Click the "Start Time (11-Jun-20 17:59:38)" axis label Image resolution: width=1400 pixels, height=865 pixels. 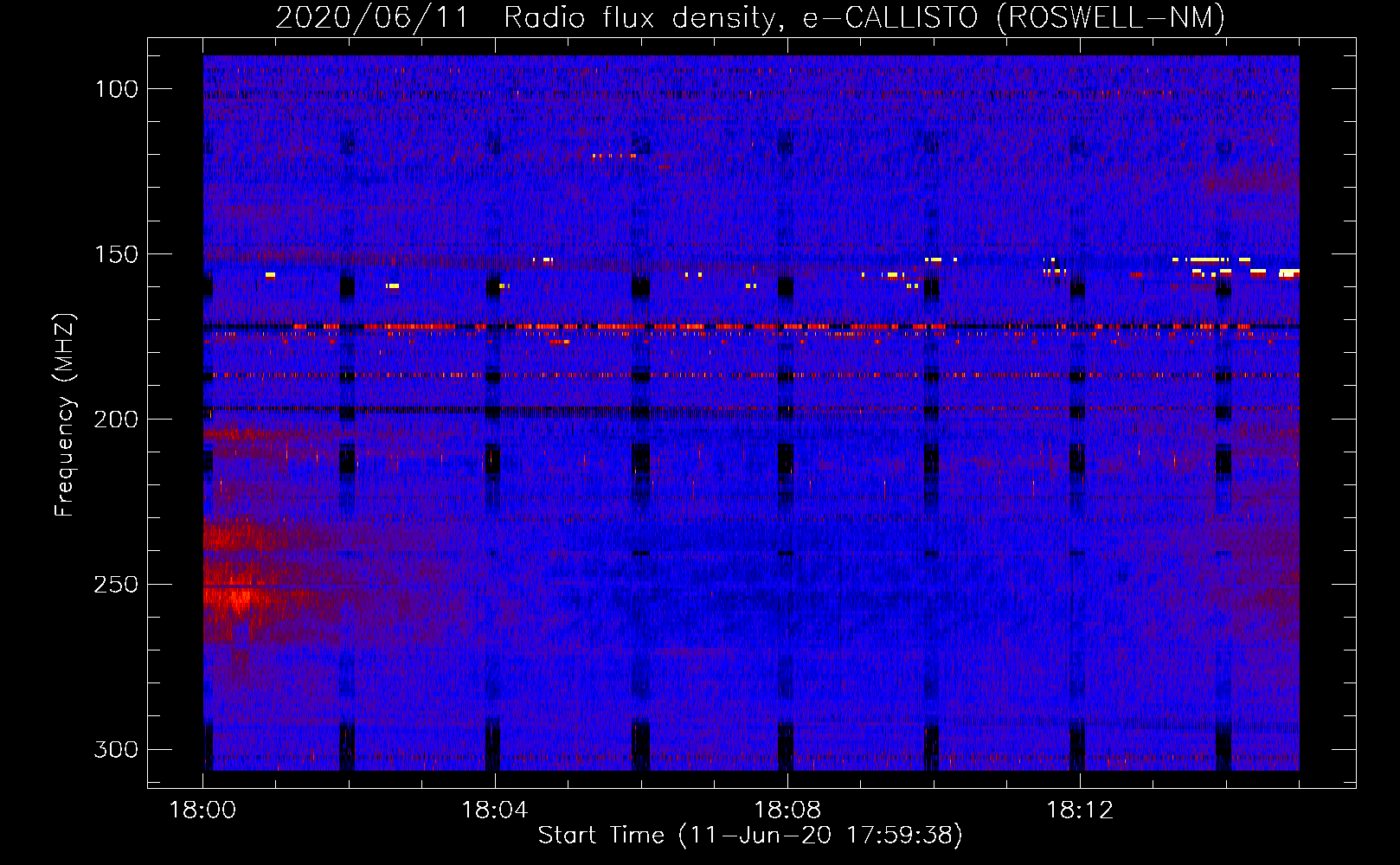[x=750, y=836]
